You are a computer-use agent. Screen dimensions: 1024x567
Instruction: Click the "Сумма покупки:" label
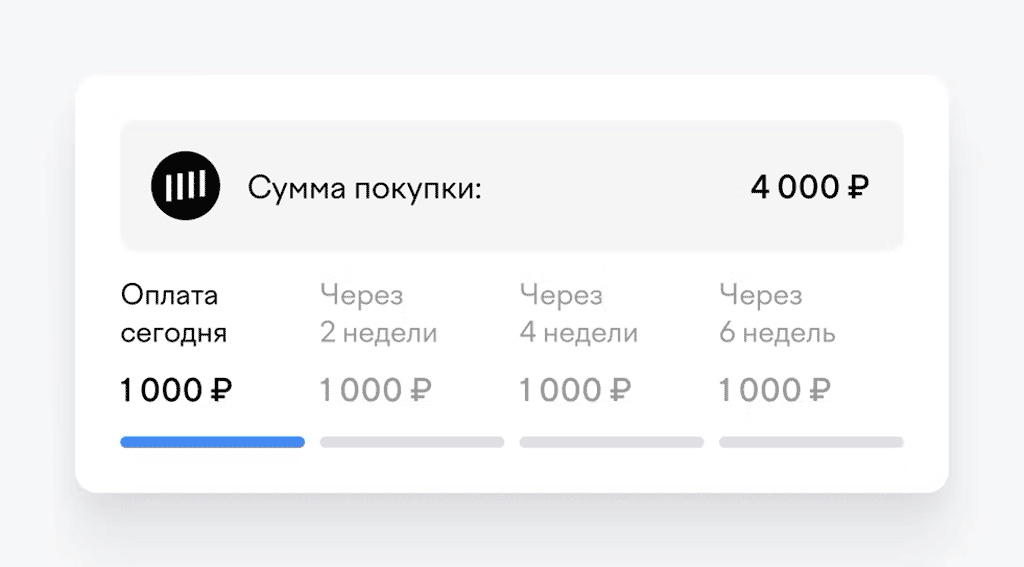365,187
